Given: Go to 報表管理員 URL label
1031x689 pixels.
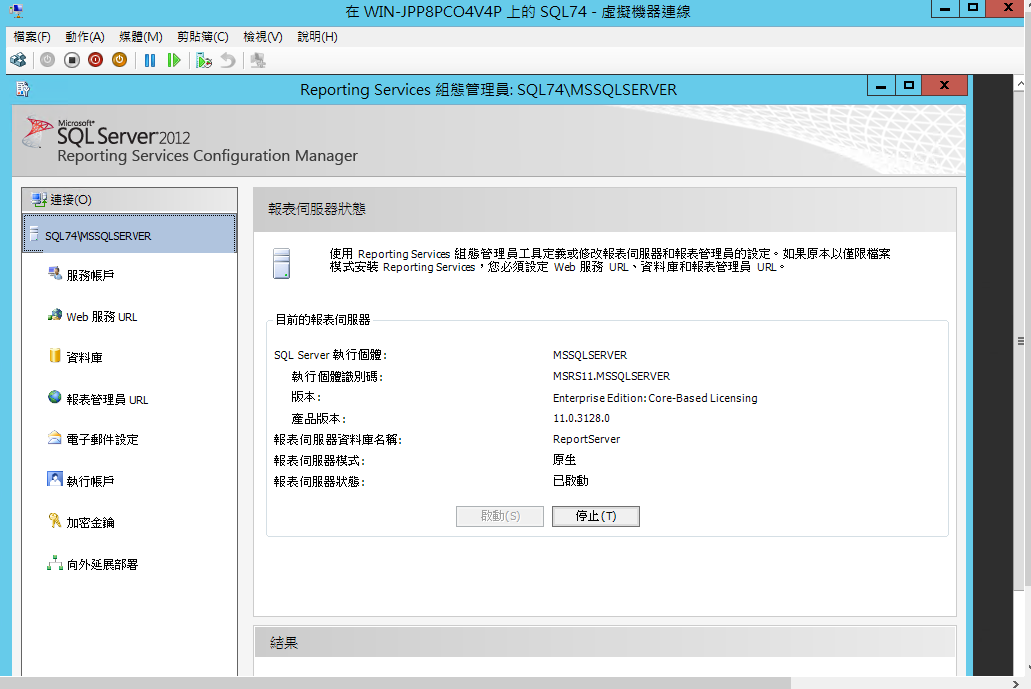Looking at the screenshot, I should 107,400.
